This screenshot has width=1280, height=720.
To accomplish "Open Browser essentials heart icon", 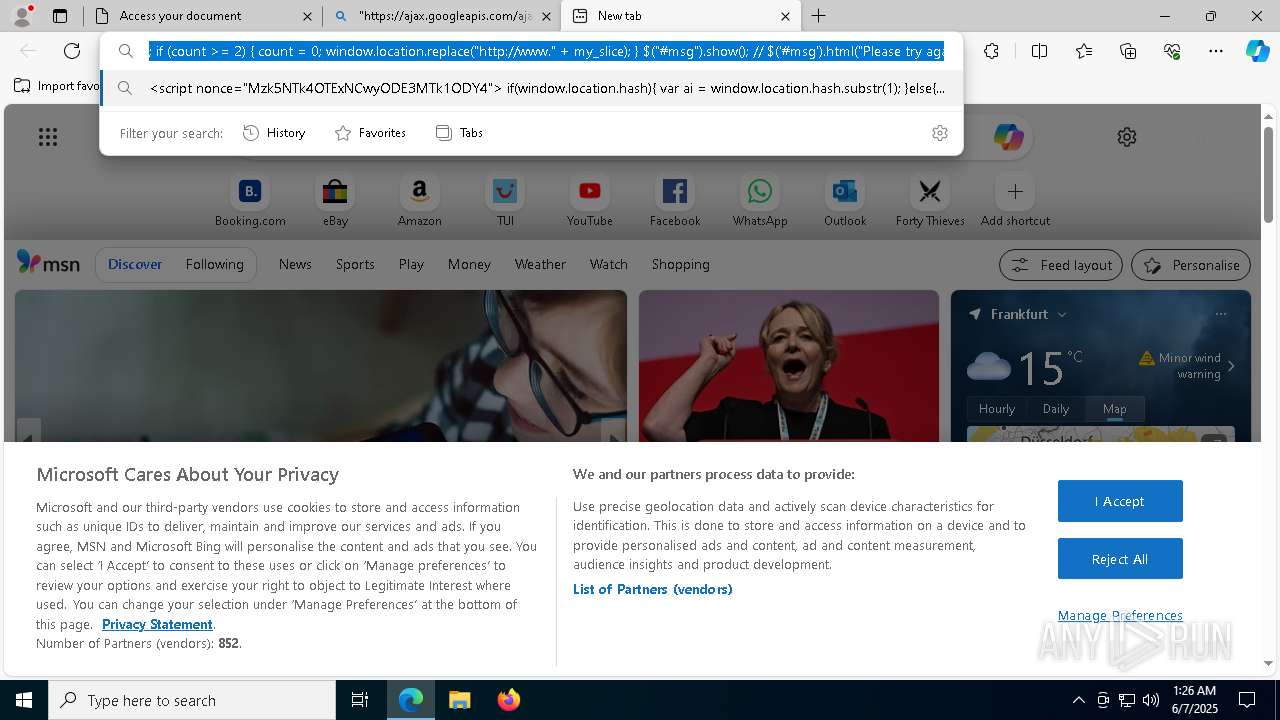I will [1172, 51].
